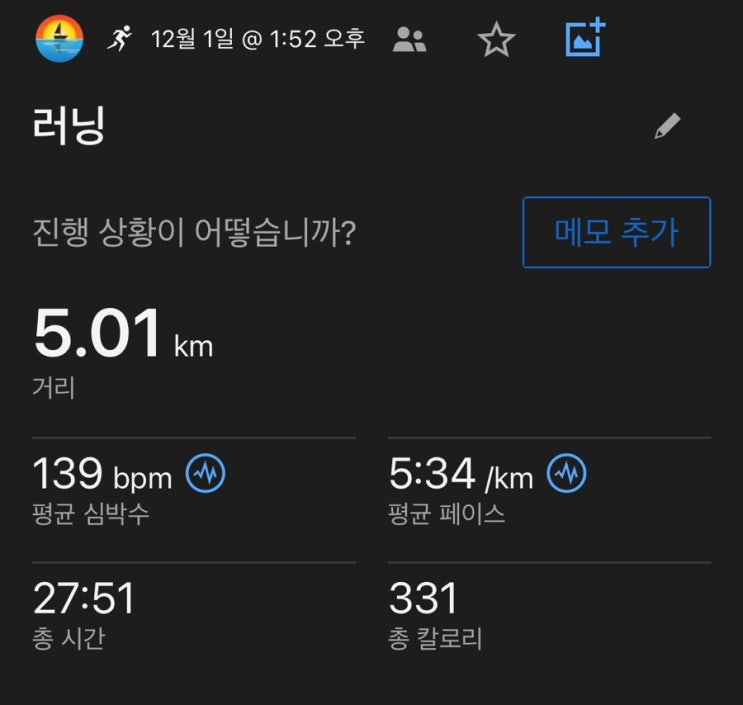Click the running activity type icon
743x705 pixels.
(119, 38)
